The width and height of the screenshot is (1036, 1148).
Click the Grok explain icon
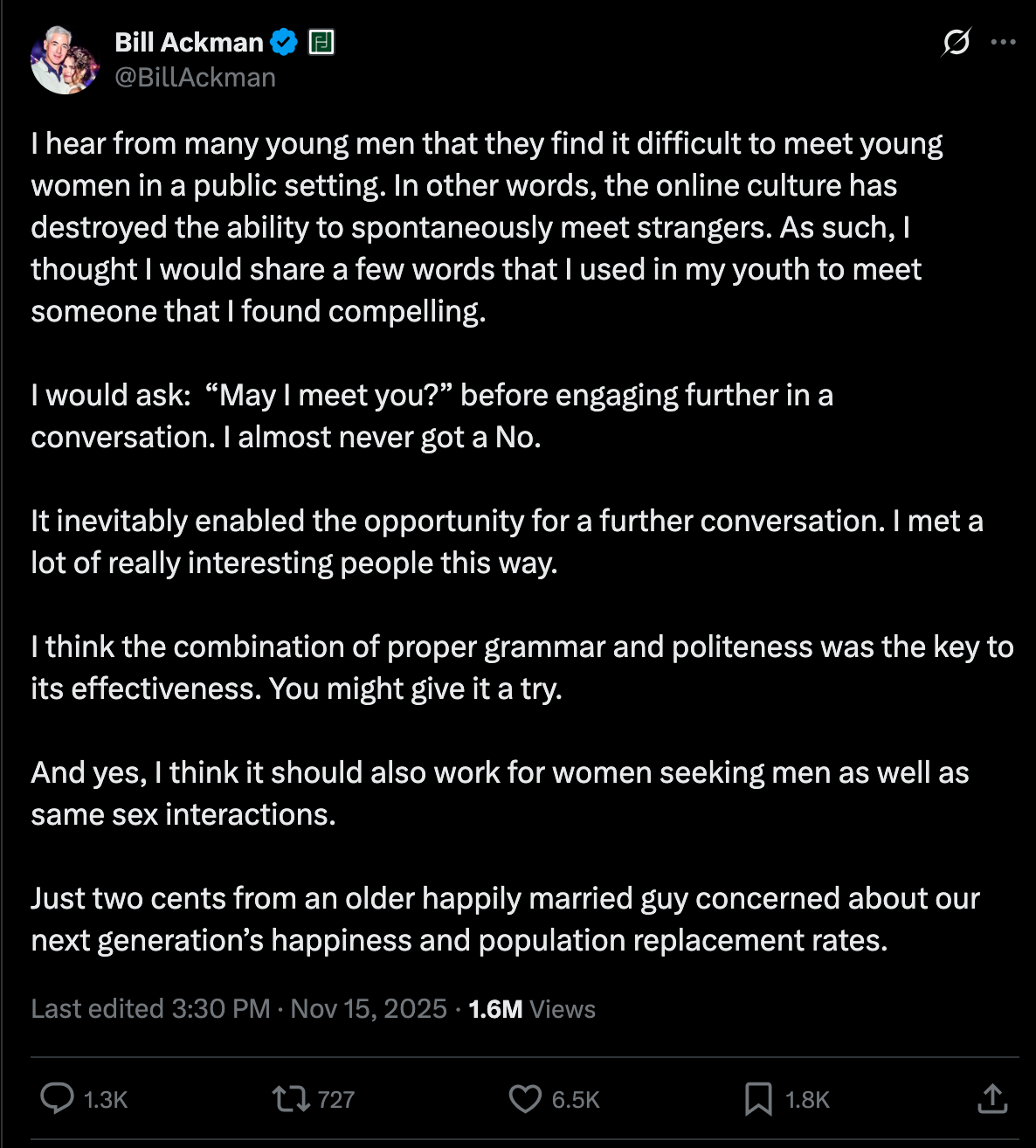957,42
